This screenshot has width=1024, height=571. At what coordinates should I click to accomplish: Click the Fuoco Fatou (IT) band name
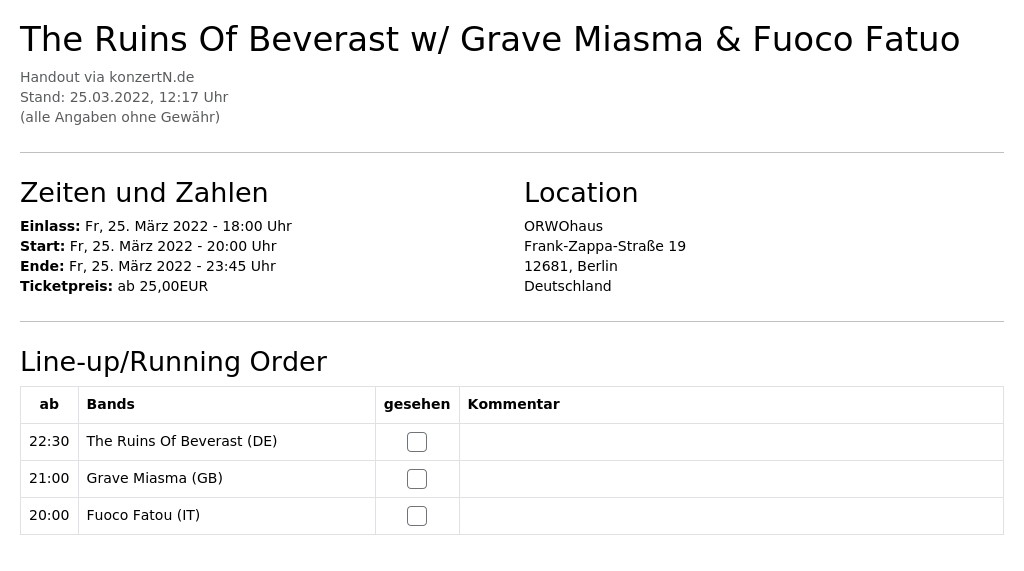143,515
